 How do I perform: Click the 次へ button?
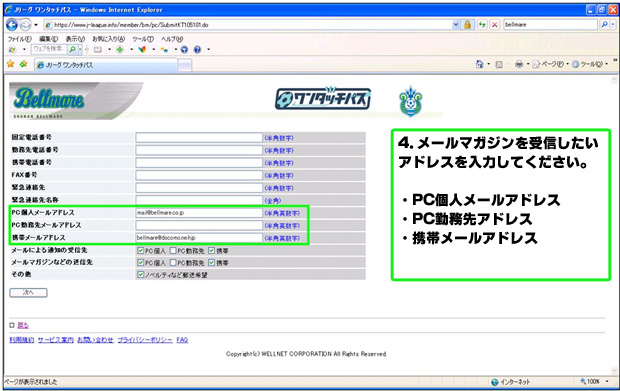[28, 293]
